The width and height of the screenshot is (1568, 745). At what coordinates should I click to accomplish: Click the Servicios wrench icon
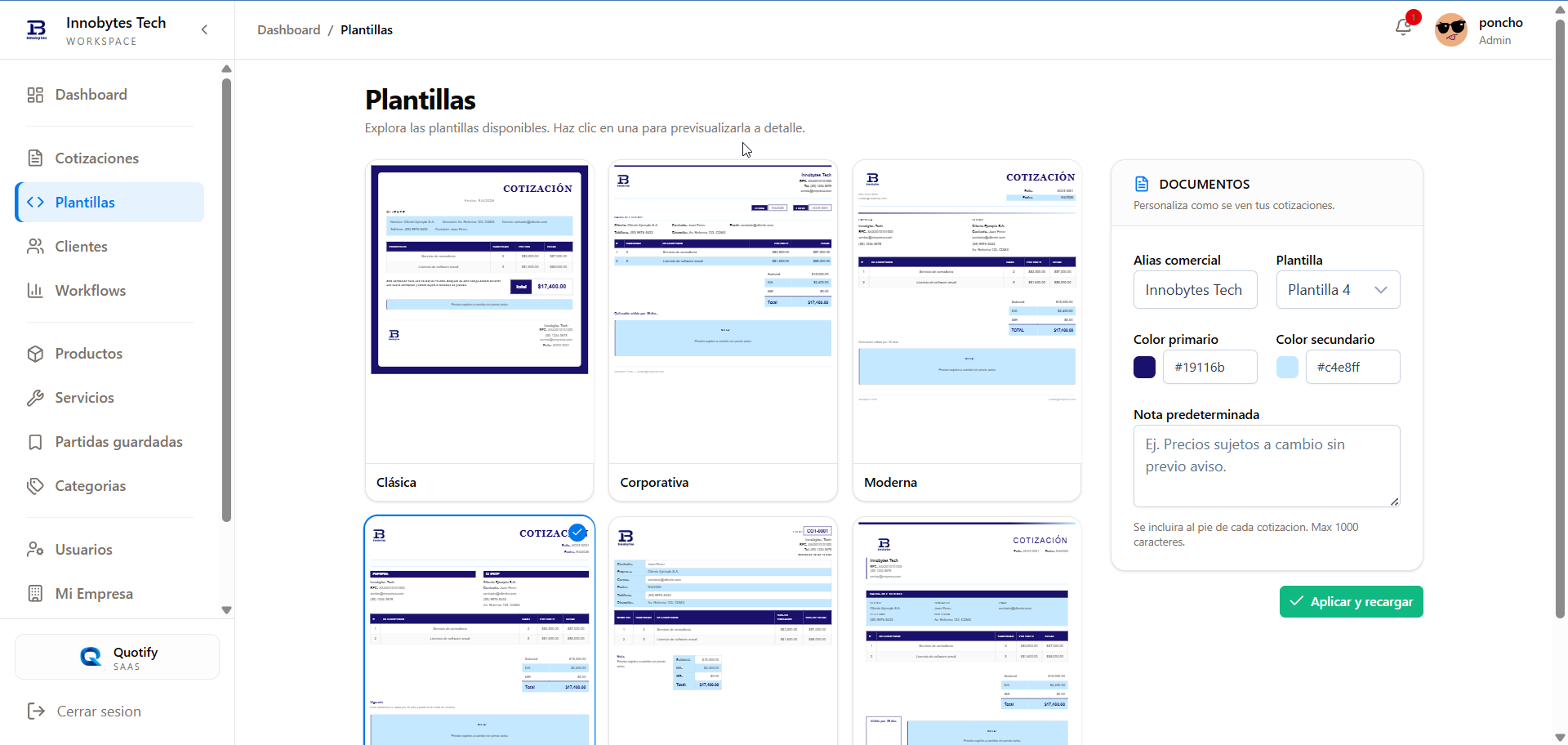35,398
